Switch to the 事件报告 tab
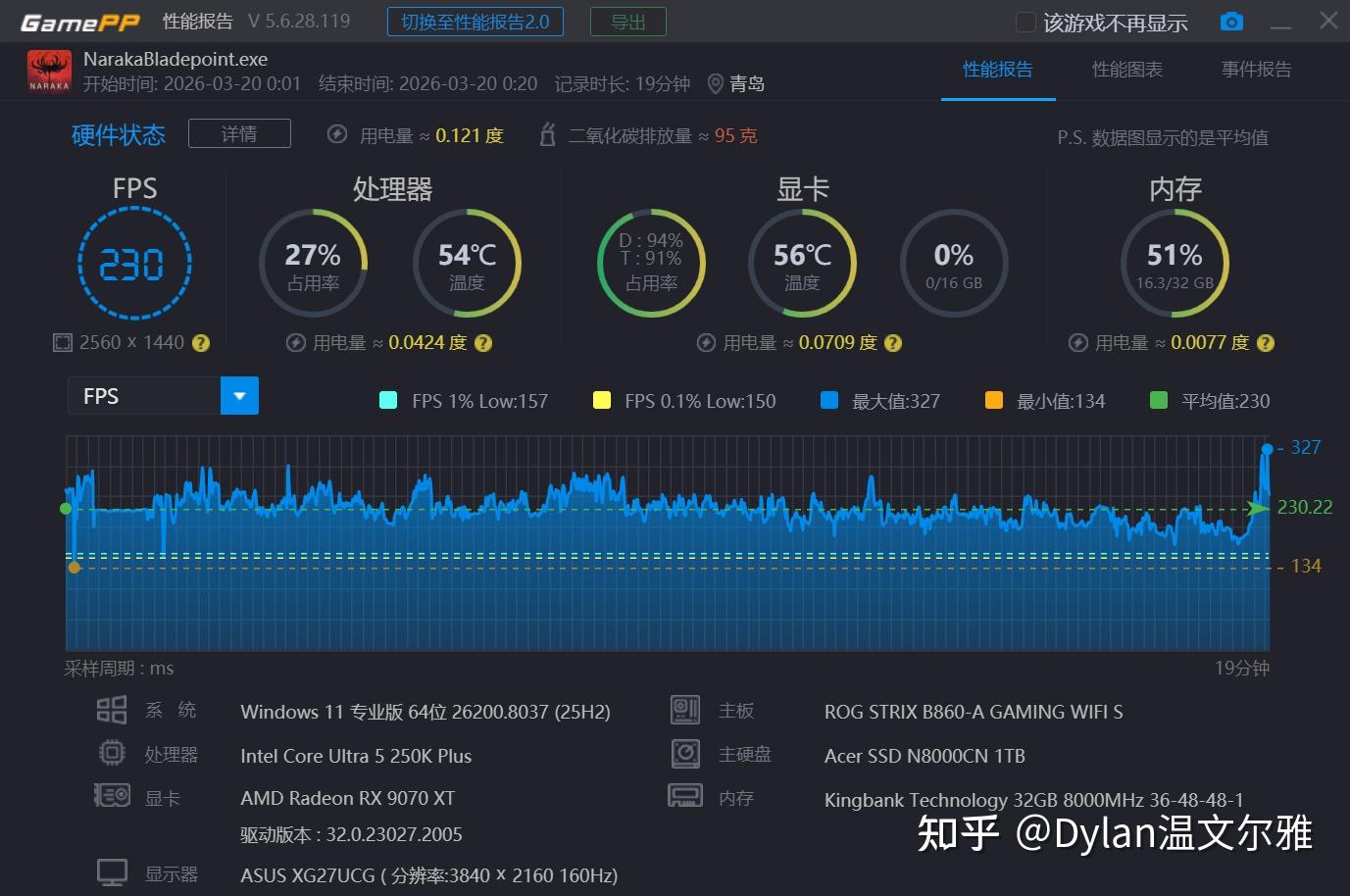This screenshot has height=896, width=1350. click(x=1256, y=70)
